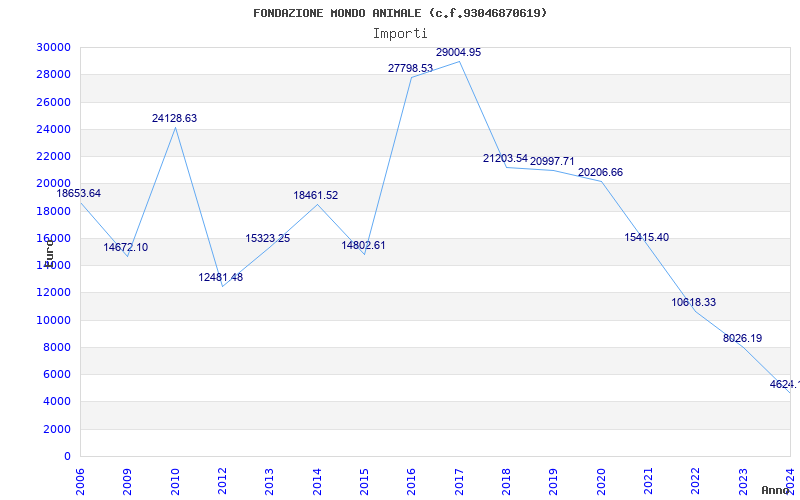This screenshot has width=800, height=500.
Task: Select data label 20206.66
Action: [x=601, y=172]
